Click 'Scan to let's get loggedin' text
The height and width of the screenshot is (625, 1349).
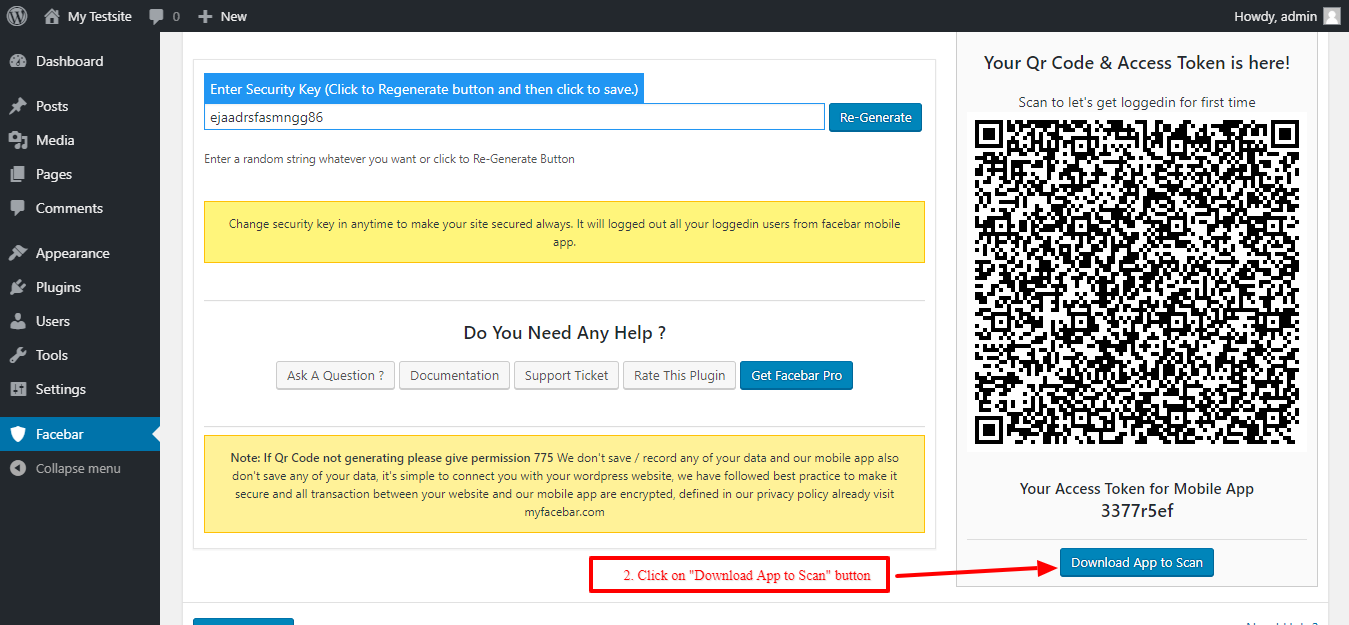pyautogui.click(x=1137, y=102)
